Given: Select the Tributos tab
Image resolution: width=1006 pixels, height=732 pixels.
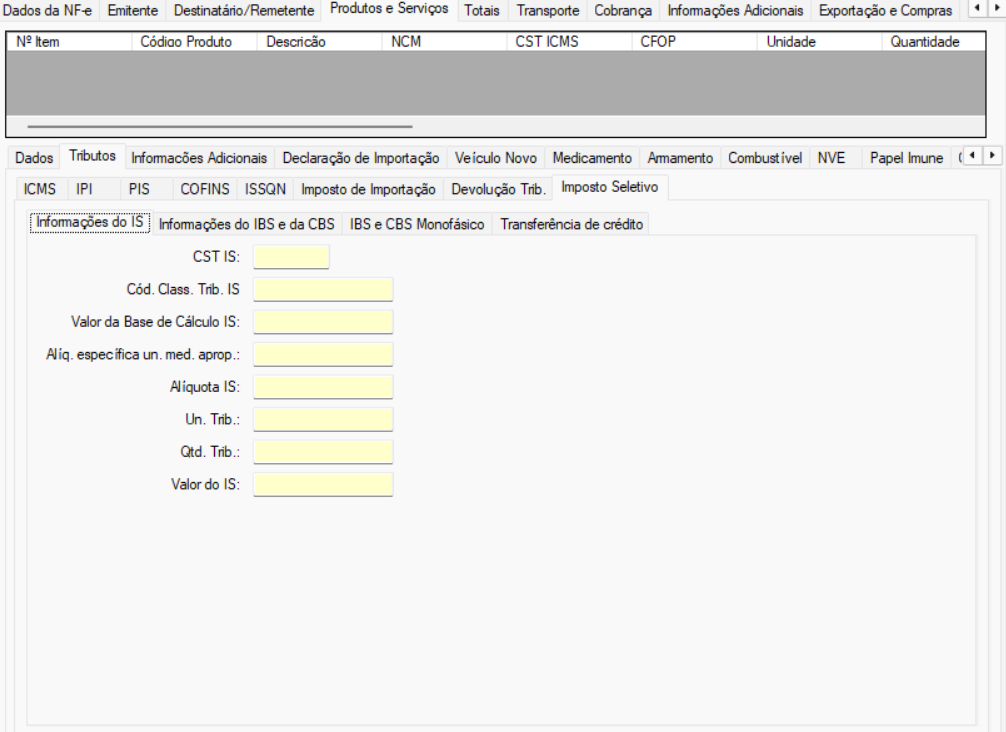Looking at the screenshot, I should point(92,156).
